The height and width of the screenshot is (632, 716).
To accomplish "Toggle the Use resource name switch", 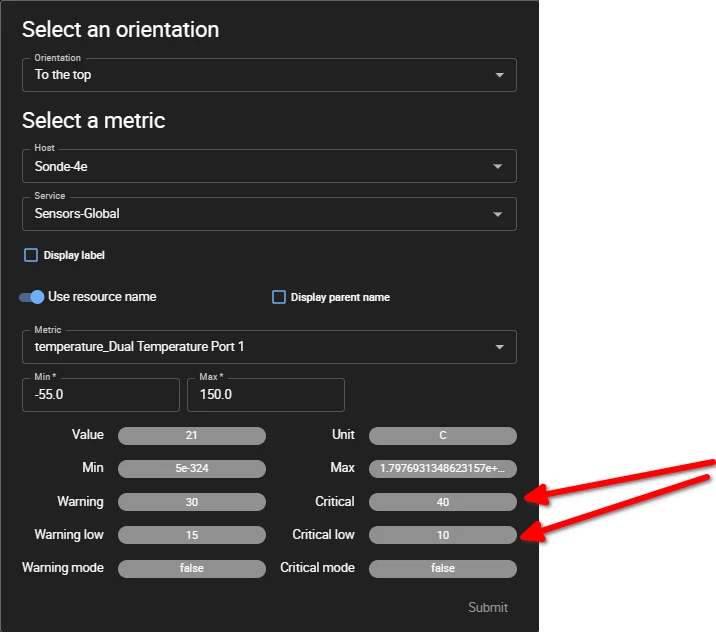I will click(x=32, y=297).
